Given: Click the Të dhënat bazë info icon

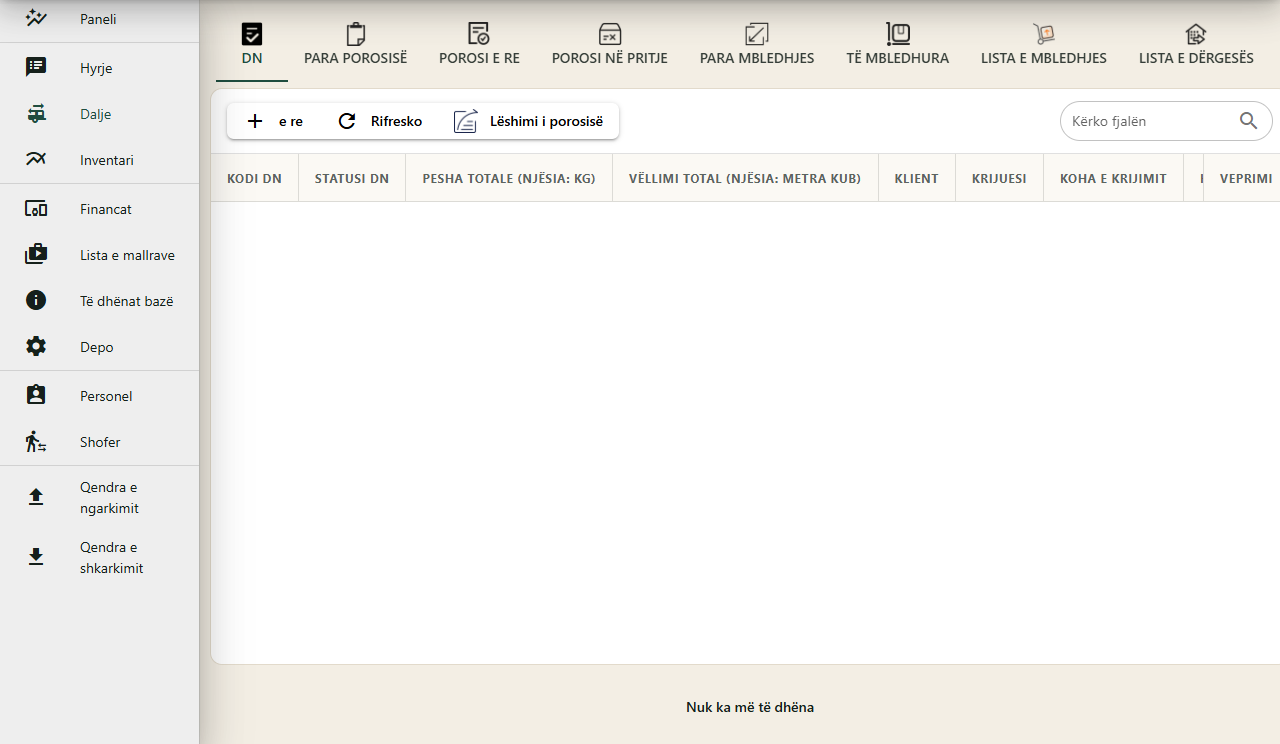Looking at the screenshot, I should point(36,301).
